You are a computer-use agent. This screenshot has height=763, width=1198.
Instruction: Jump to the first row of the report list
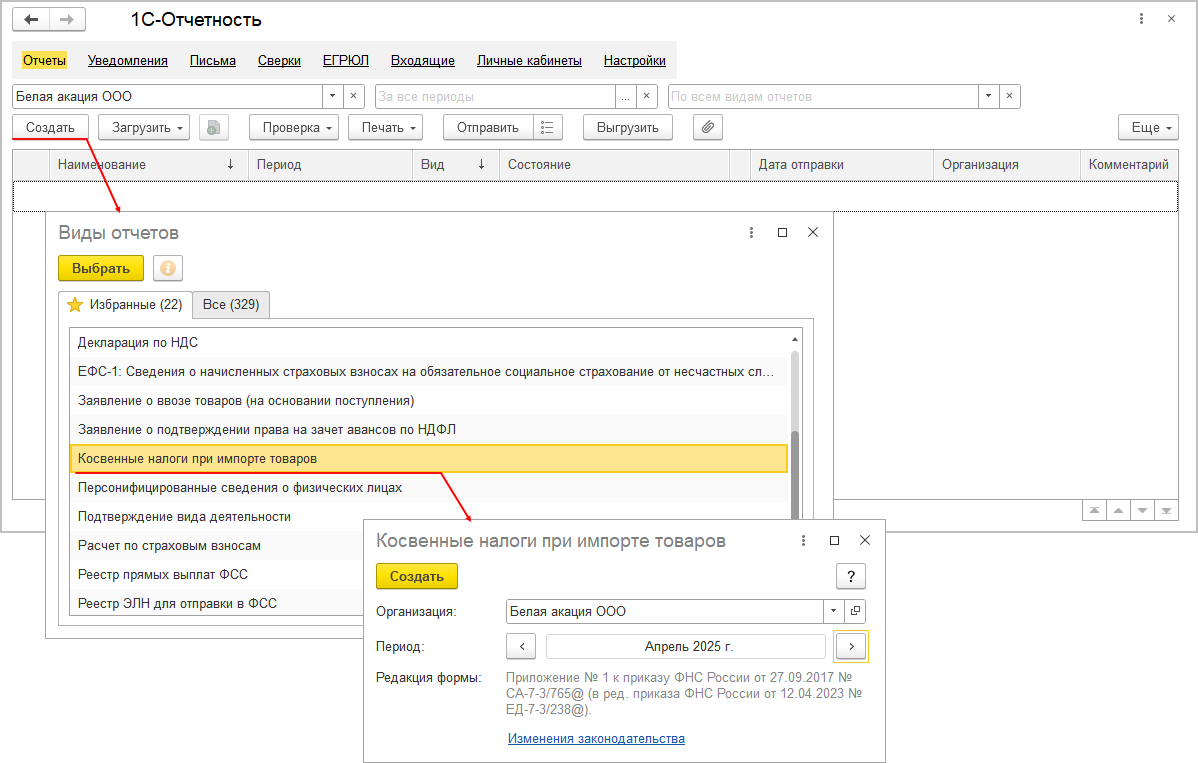(1095, 510)
